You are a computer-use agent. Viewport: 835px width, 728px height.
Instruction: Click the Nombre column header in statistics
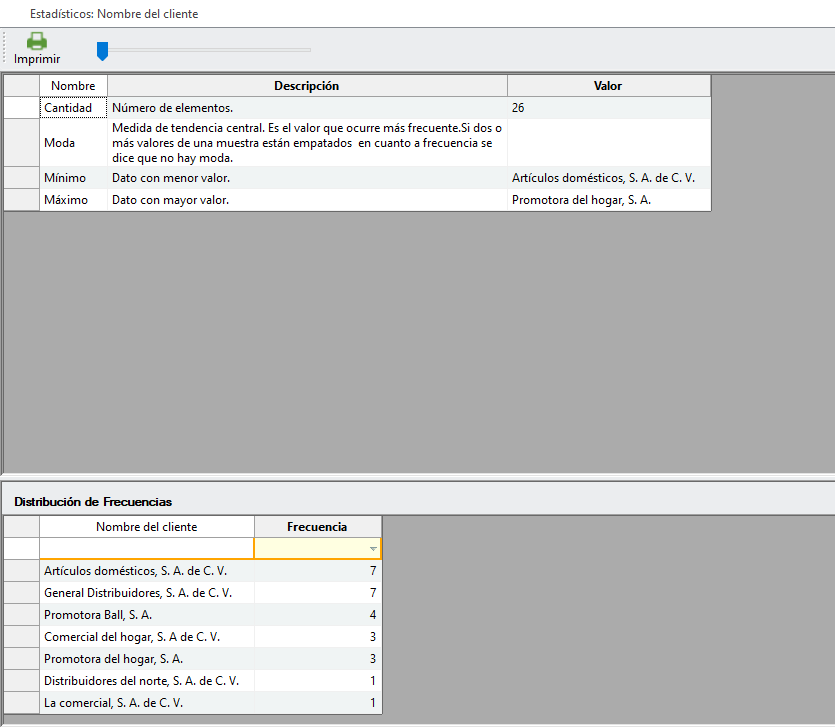tap(73, 86)
